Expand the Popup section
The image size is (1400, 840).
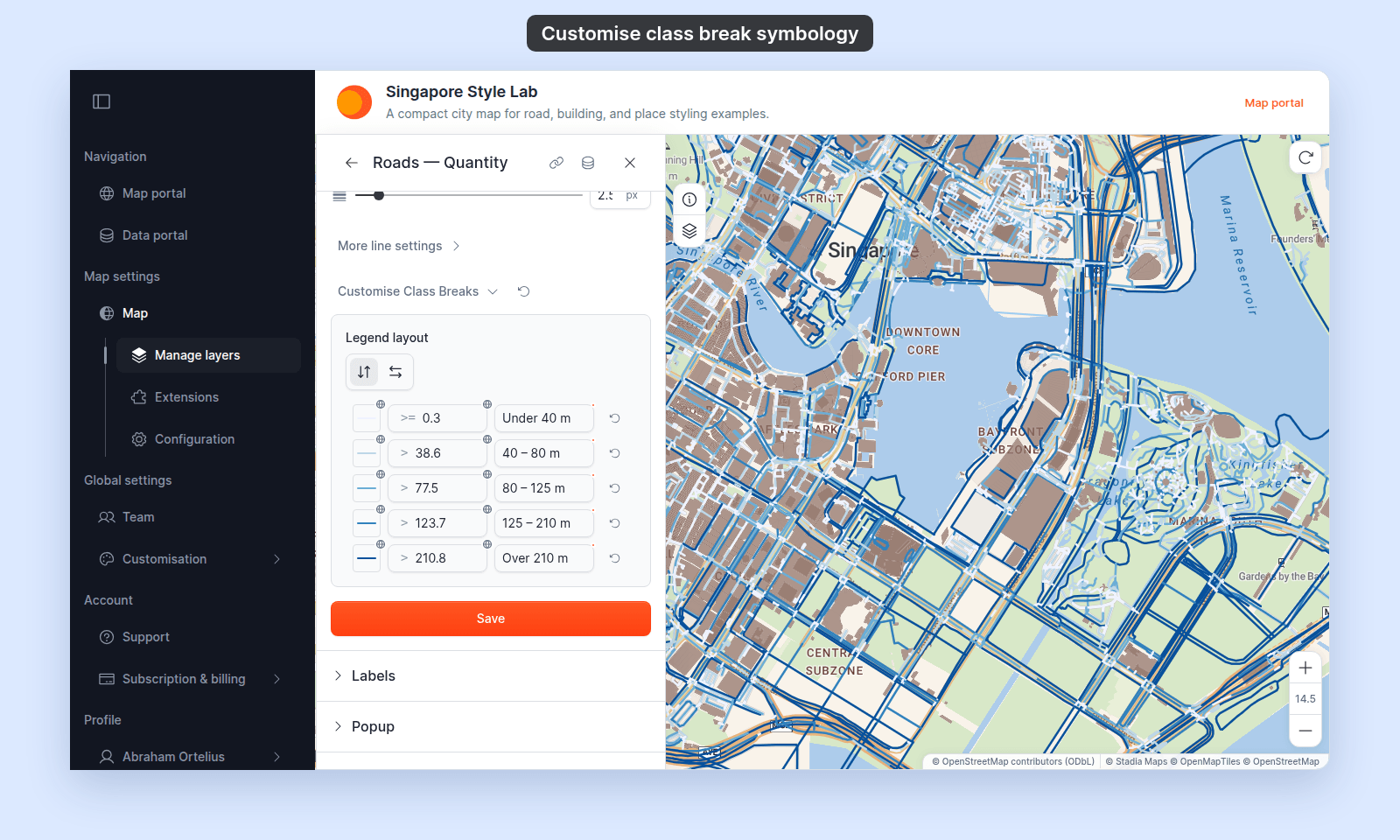pos(490,726)
